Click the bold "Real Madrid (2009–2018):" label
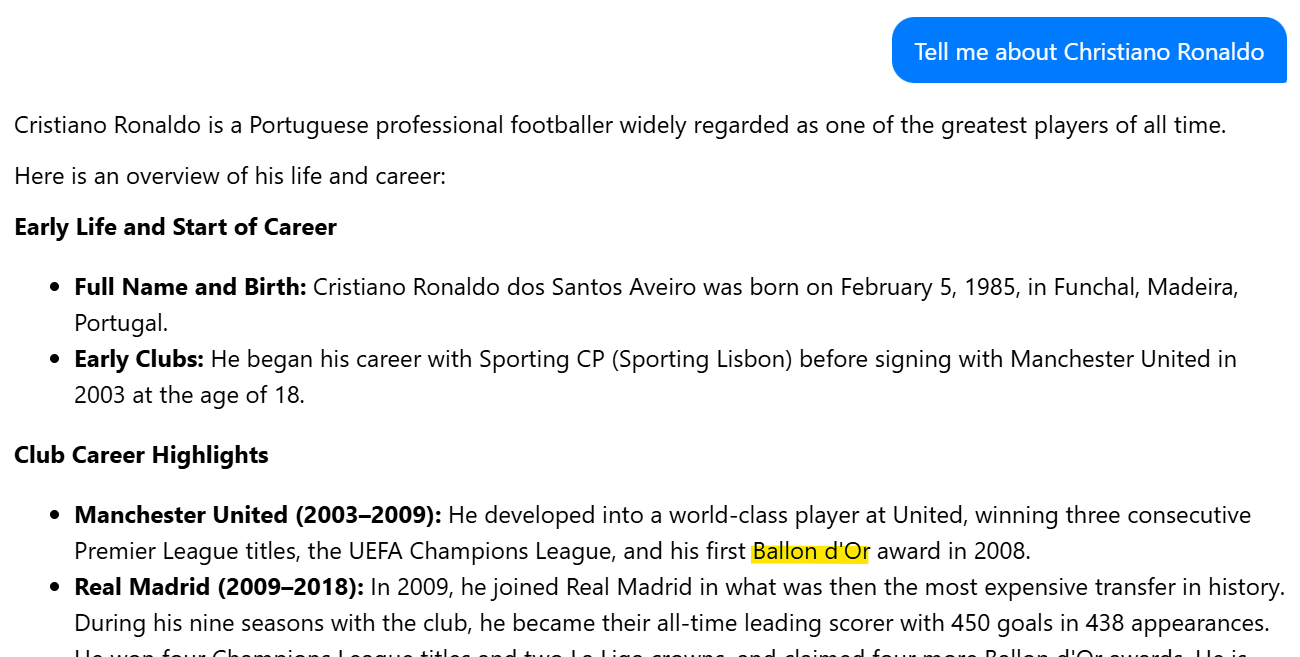Viewport: 1300px width, 657px height. point(219,587)
